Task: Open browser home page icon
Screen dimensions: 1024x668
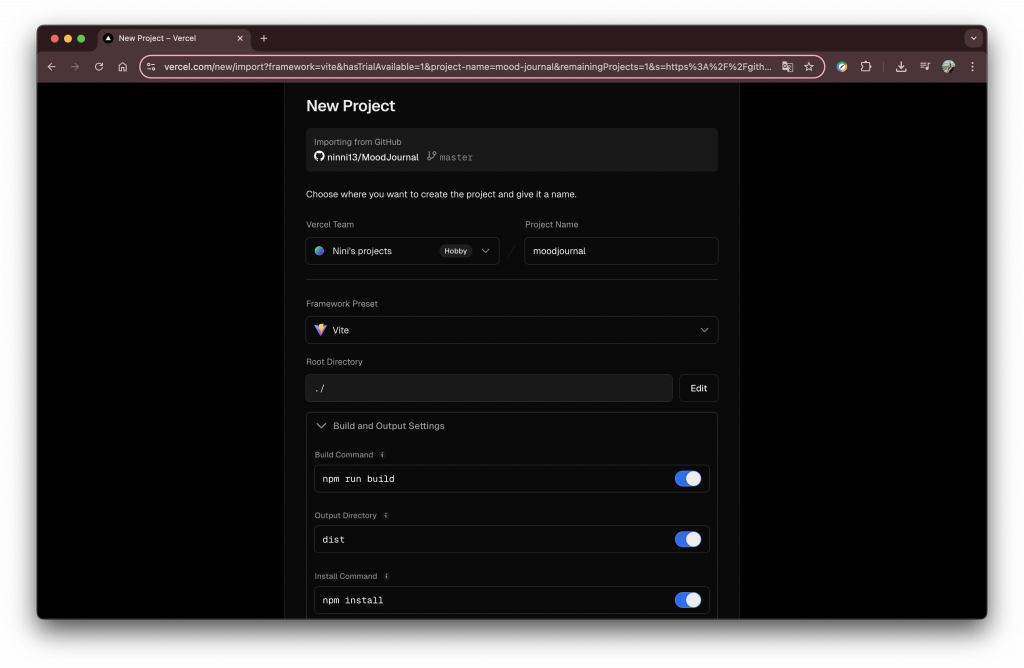Action: pos(122,67)
